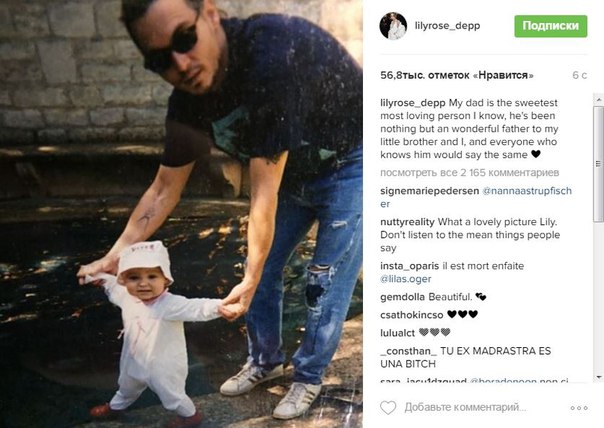Open insta_oparis commenter profile
The image size is (604, 428).
[409, 266]
